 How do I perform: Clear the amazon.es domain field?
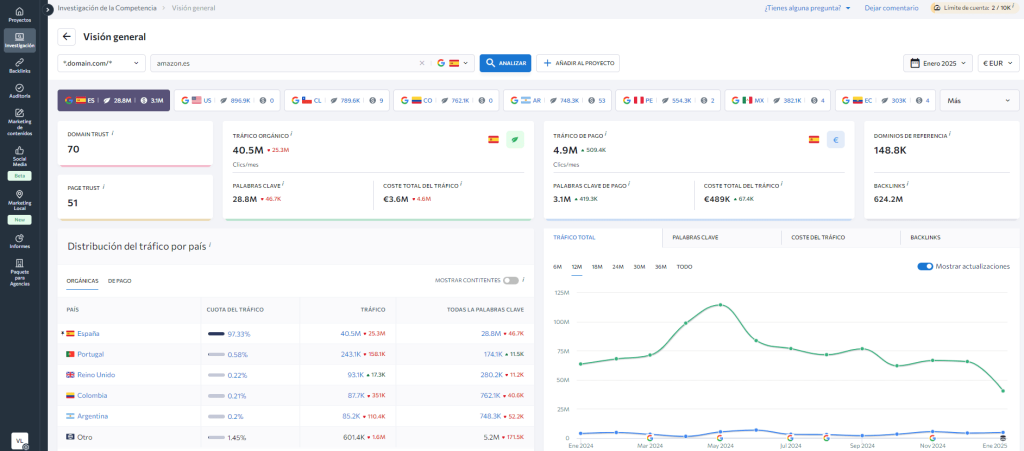(422, 63)
